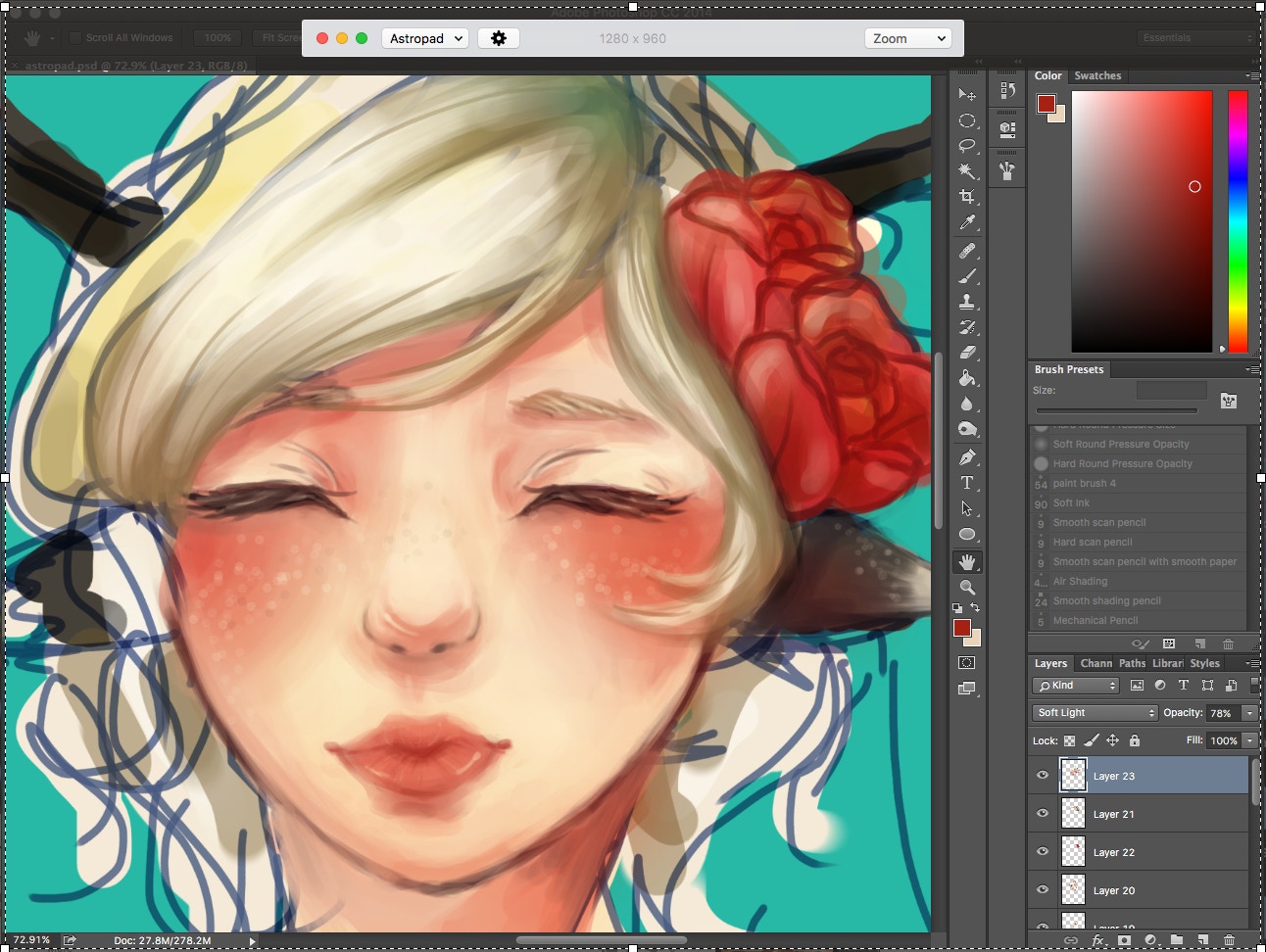Expand the Kind layer filter dropdown
Viewport: 1266px width, 952px height.
click(x=1076, y=686)
